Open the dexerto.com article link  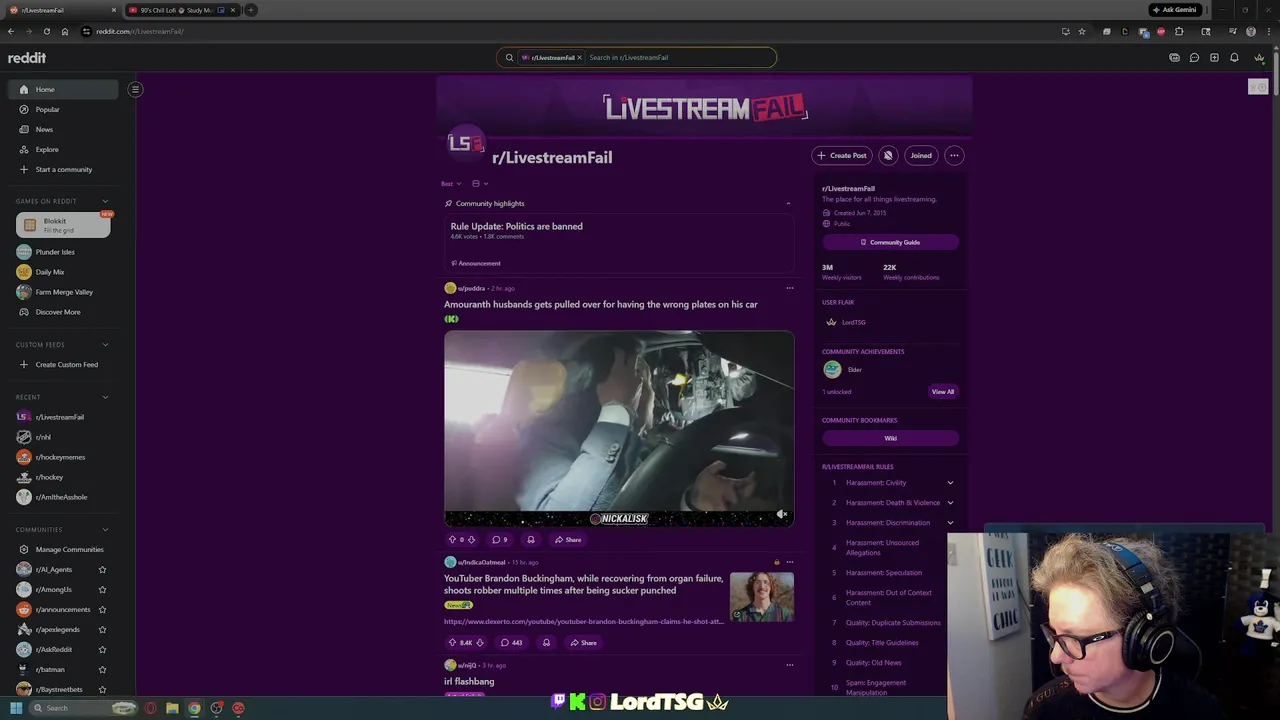pos(584,622)
